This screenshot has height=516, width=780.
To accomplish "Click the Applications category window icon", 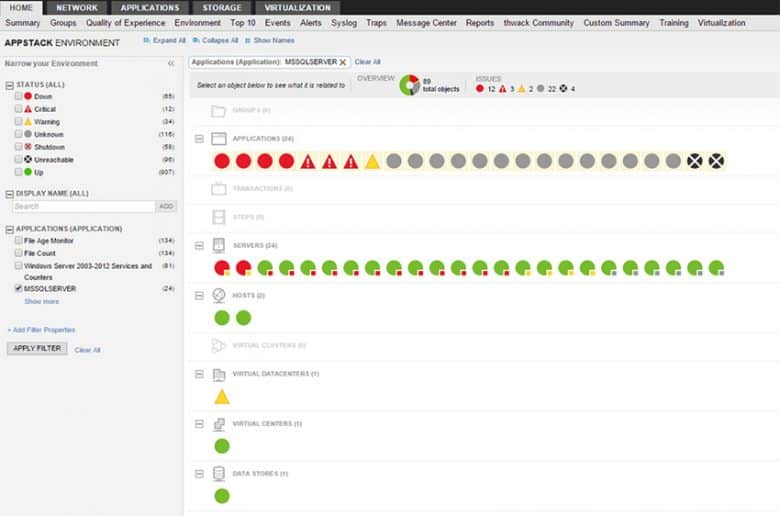I will 219,138.
